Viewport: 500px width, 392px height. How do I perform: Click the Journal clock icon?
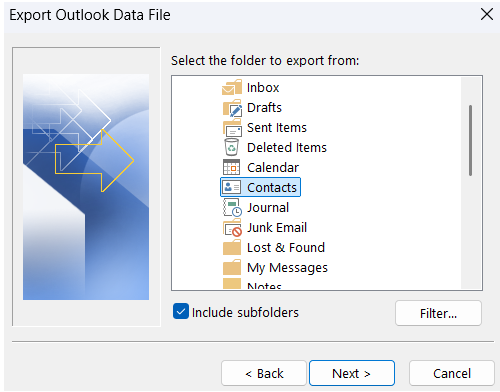click(232, 207)
